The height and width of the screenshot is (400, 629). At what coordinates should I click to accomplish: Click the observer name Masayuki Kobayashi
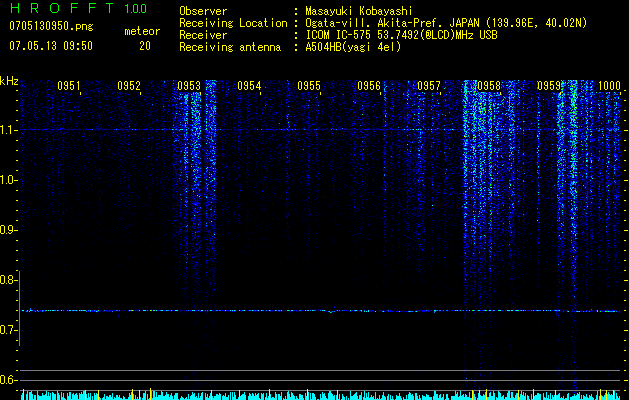(359, 11)
